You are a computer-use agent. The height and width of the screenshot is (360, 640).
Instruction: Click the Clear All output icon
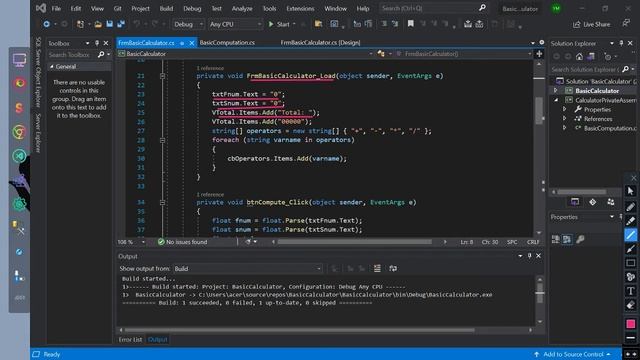377,268
